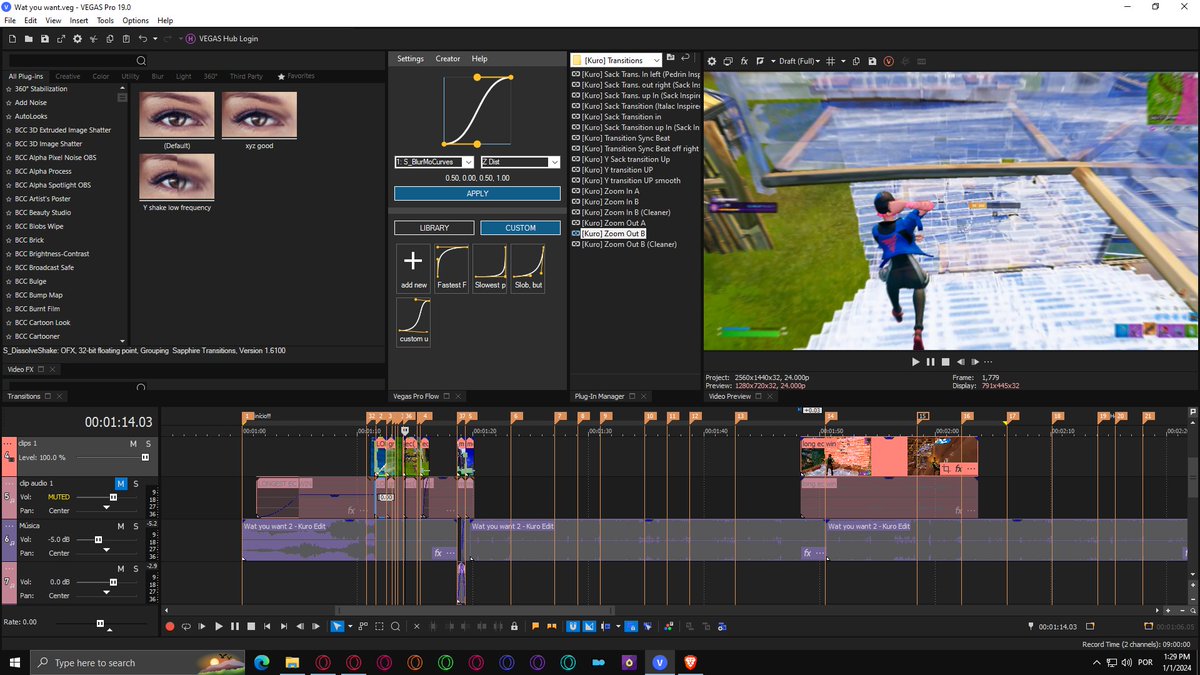Image resolution: width=1200 pixels, height=675 pixels.
Task: Open the Auto Ripple dropdown arrow
Action: tap(617, 626)
